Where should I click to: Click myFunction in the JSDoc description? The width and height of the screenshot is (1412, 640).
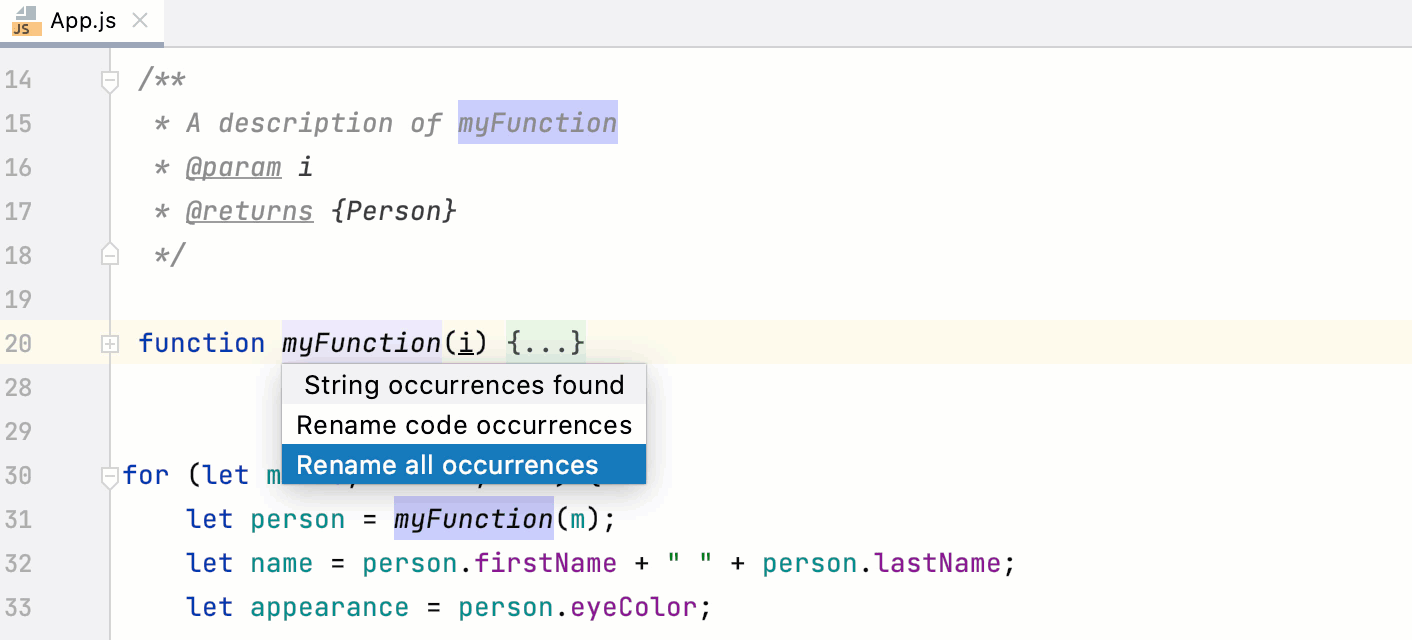click(537, 122)
